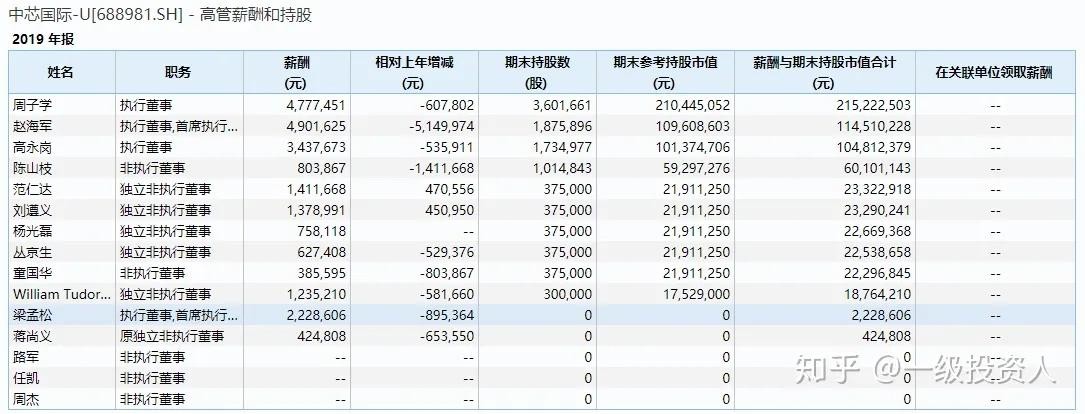Click the 期末参考持股市值 column header
The height and width of the screenshot is (414, 1085).
[666, 72]
